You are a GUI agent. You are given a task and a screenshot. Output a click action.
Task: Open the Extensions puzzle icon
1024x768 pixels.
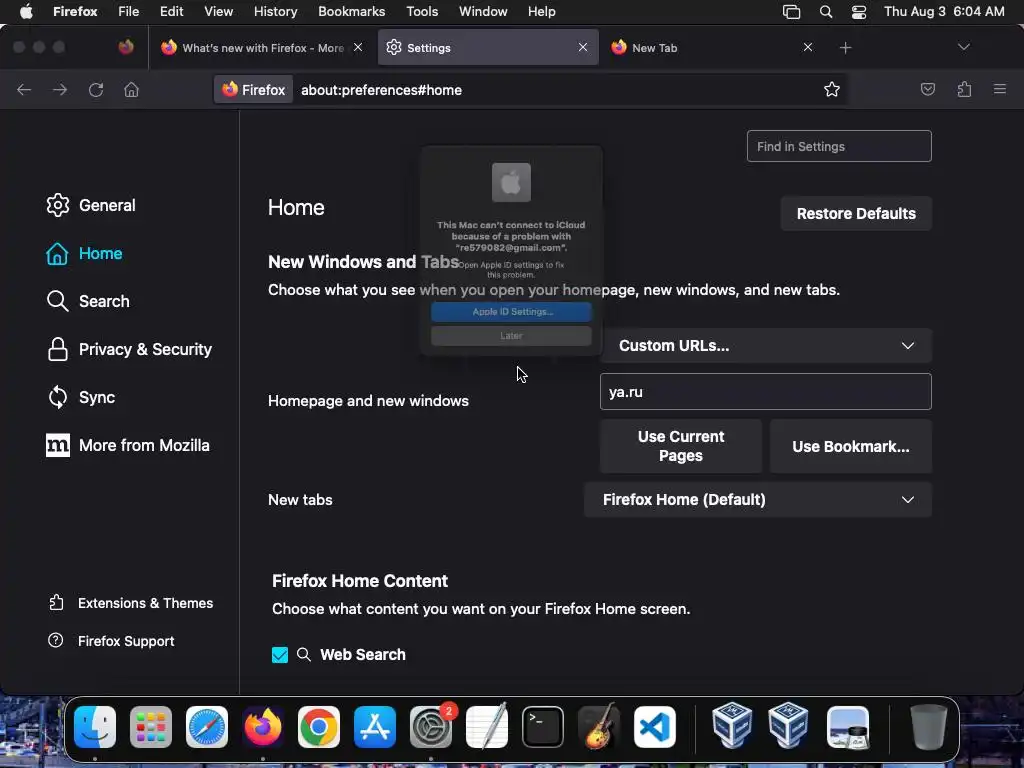point(964,89)
